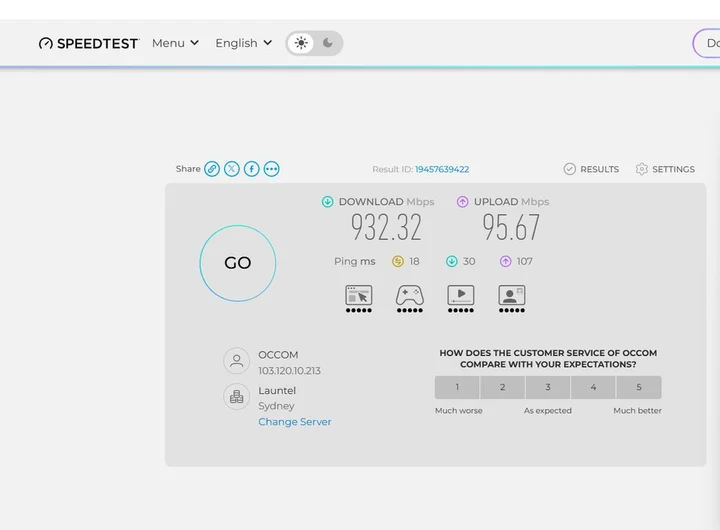Copy result link via share link icon
This screenshot has height=530, width=720.
point(212,169)
